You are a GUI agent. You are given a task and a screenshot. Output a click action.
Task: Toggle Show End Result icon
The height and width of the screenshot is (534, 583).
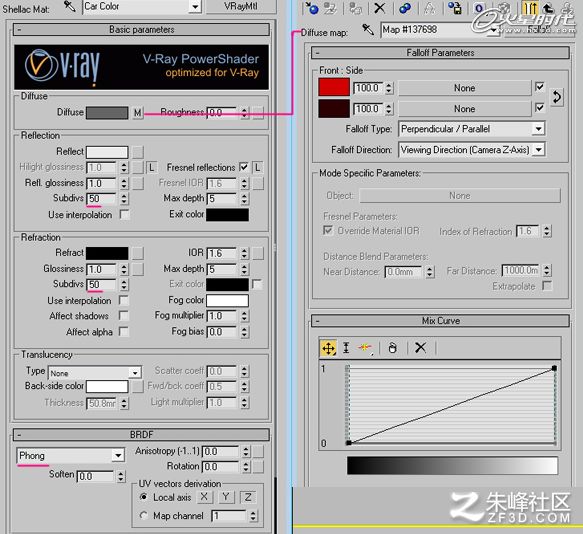point(531,8)
